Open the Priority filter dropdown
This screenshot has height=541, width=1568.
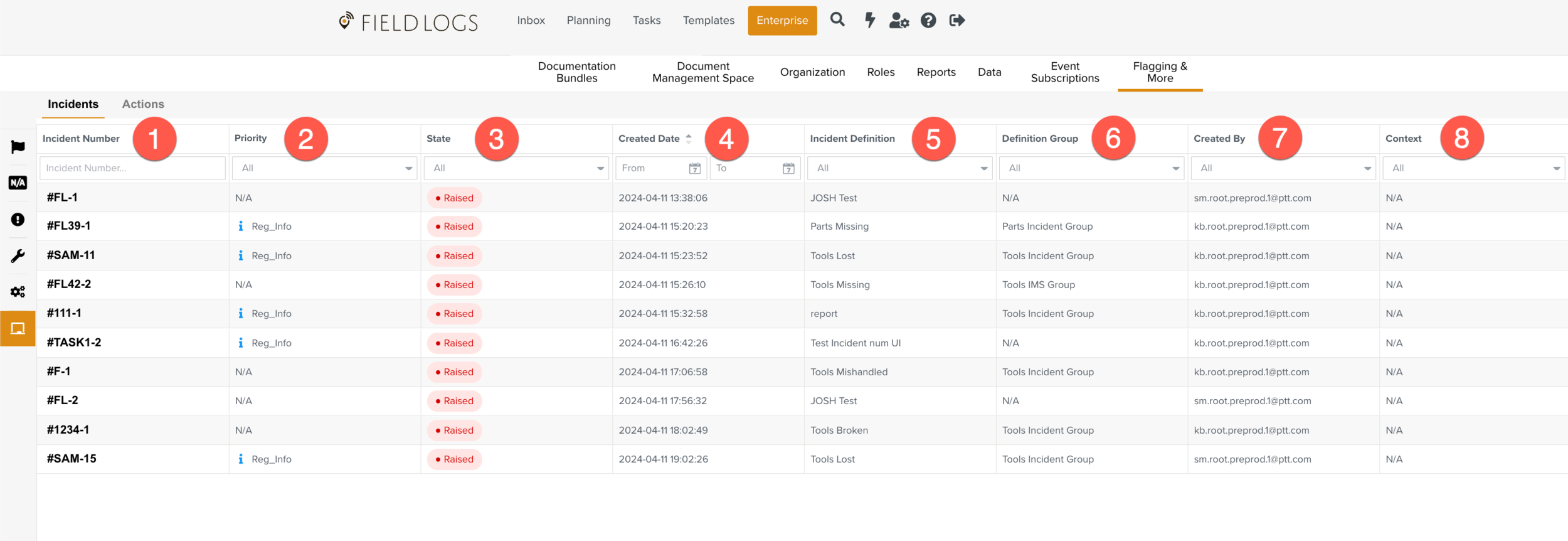tap(324, 168)
